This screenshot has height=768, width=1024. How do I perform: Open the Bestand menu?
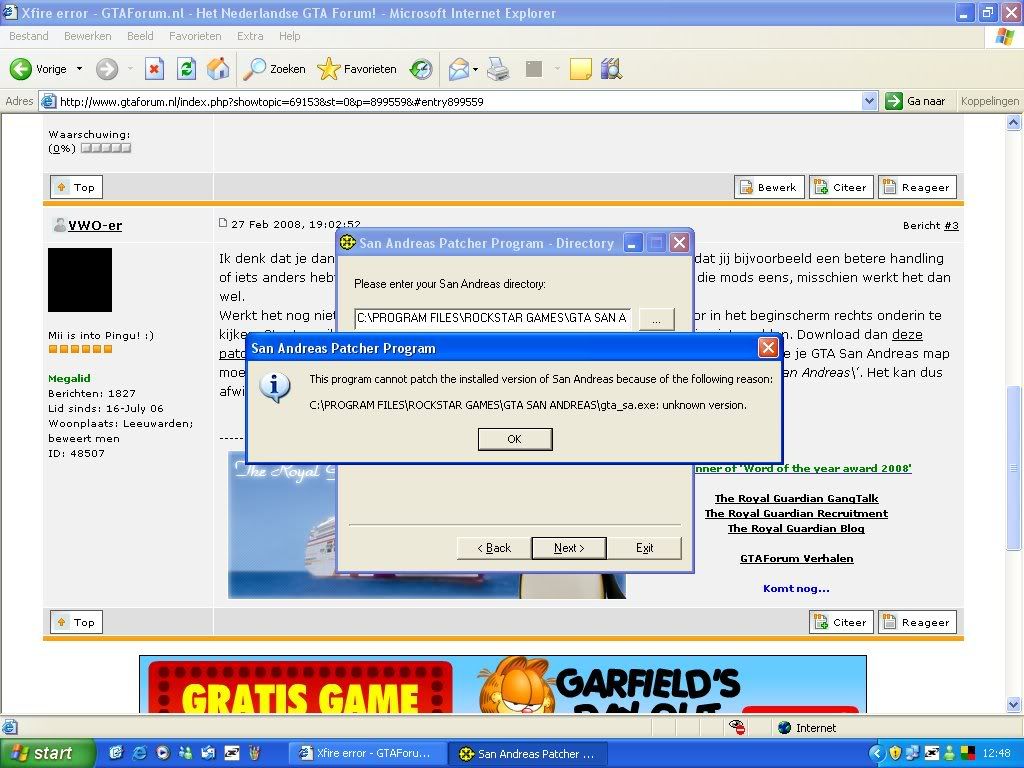coord(29,36)
